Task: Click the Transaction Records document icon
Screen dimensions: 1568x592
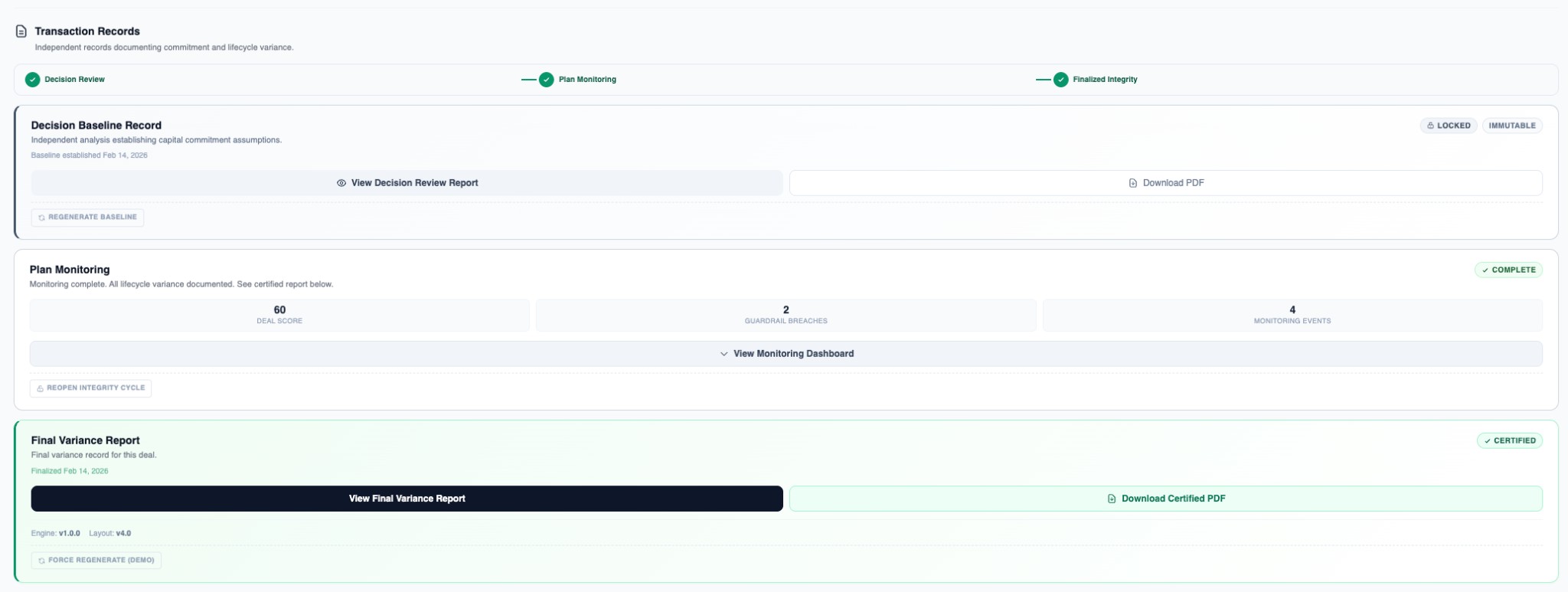Action: [21, 31]
